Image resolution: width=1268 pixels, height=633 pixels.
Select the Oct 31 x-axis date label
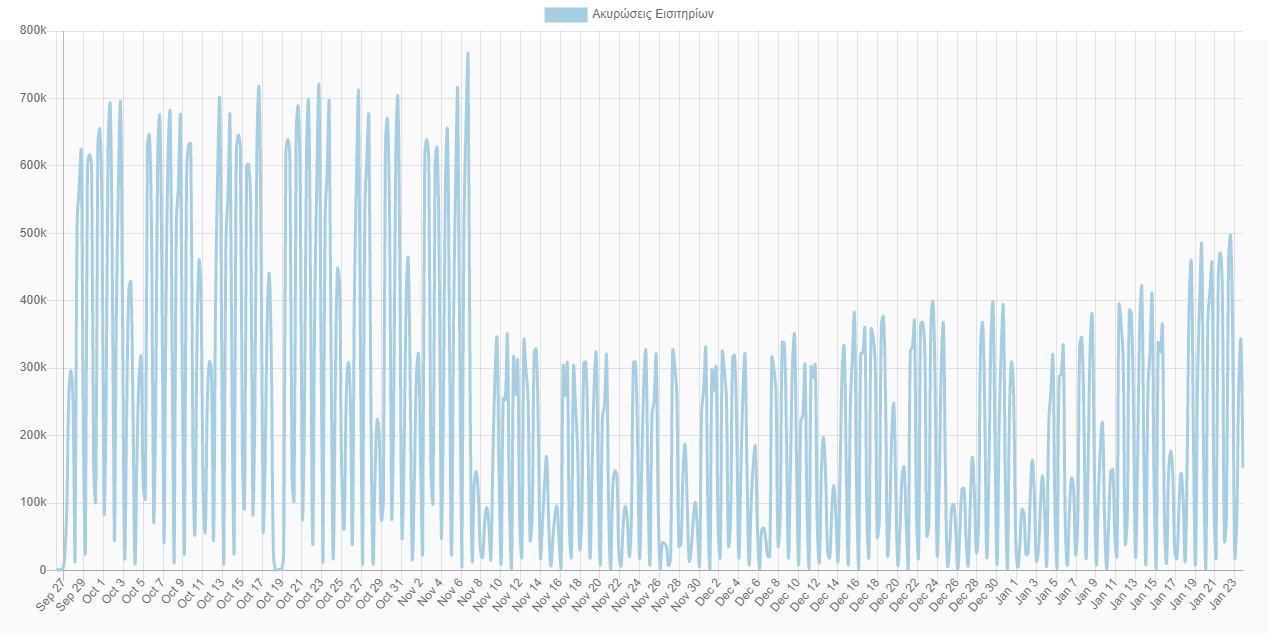coord(387,593)
